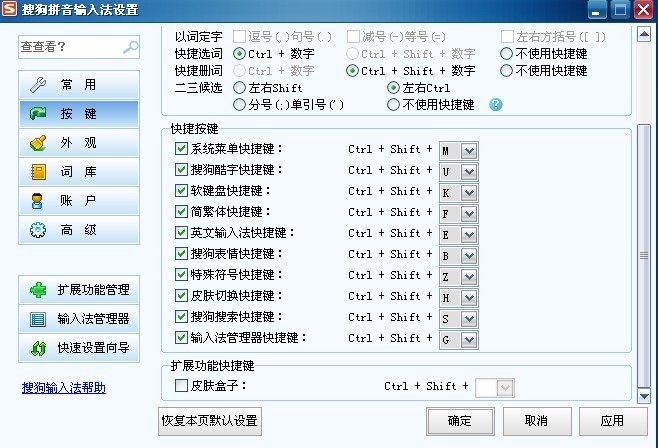
Task: Click the gear icon beside 高级
Action: (38, 230)
